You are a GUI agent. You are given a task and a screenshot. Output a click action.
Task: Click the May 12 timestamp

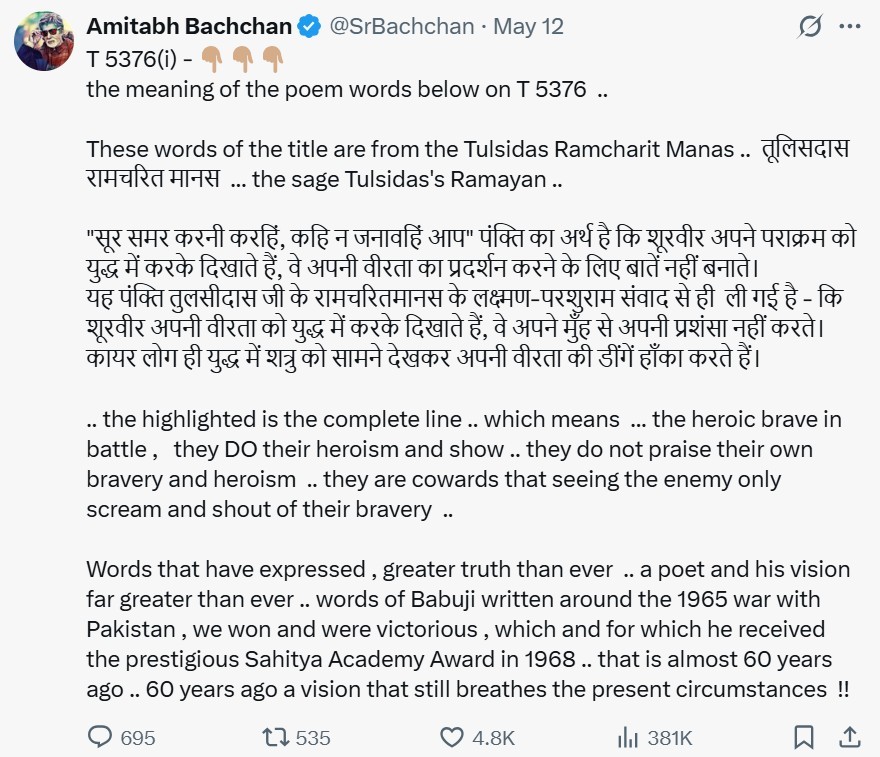(x=528, y=26)
